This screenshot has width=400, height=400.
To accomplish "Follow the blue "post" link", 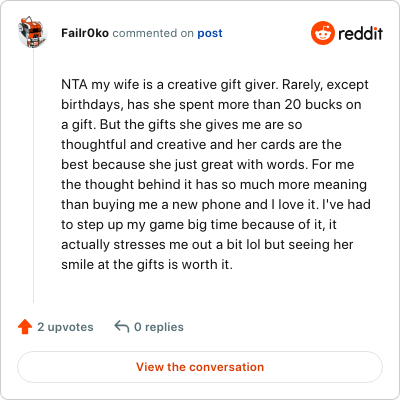I will [210, 33].
